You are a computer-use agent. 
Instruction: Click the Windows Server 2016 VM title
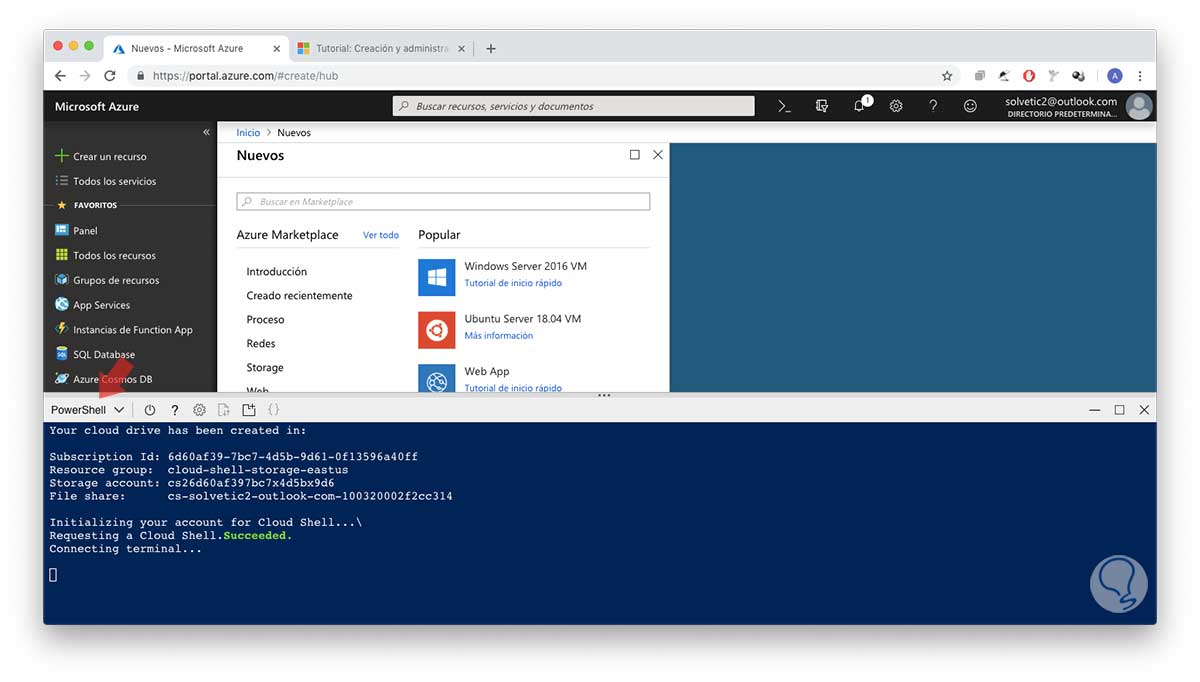pyautogui.click(x=525, y=266)
